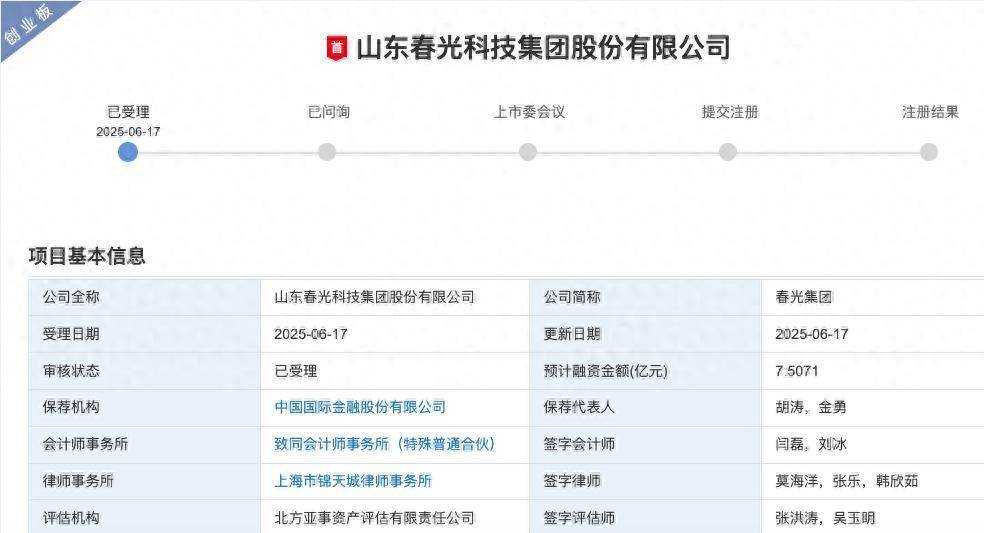Click the 项目基本信息 section heading

coord(87,257)
